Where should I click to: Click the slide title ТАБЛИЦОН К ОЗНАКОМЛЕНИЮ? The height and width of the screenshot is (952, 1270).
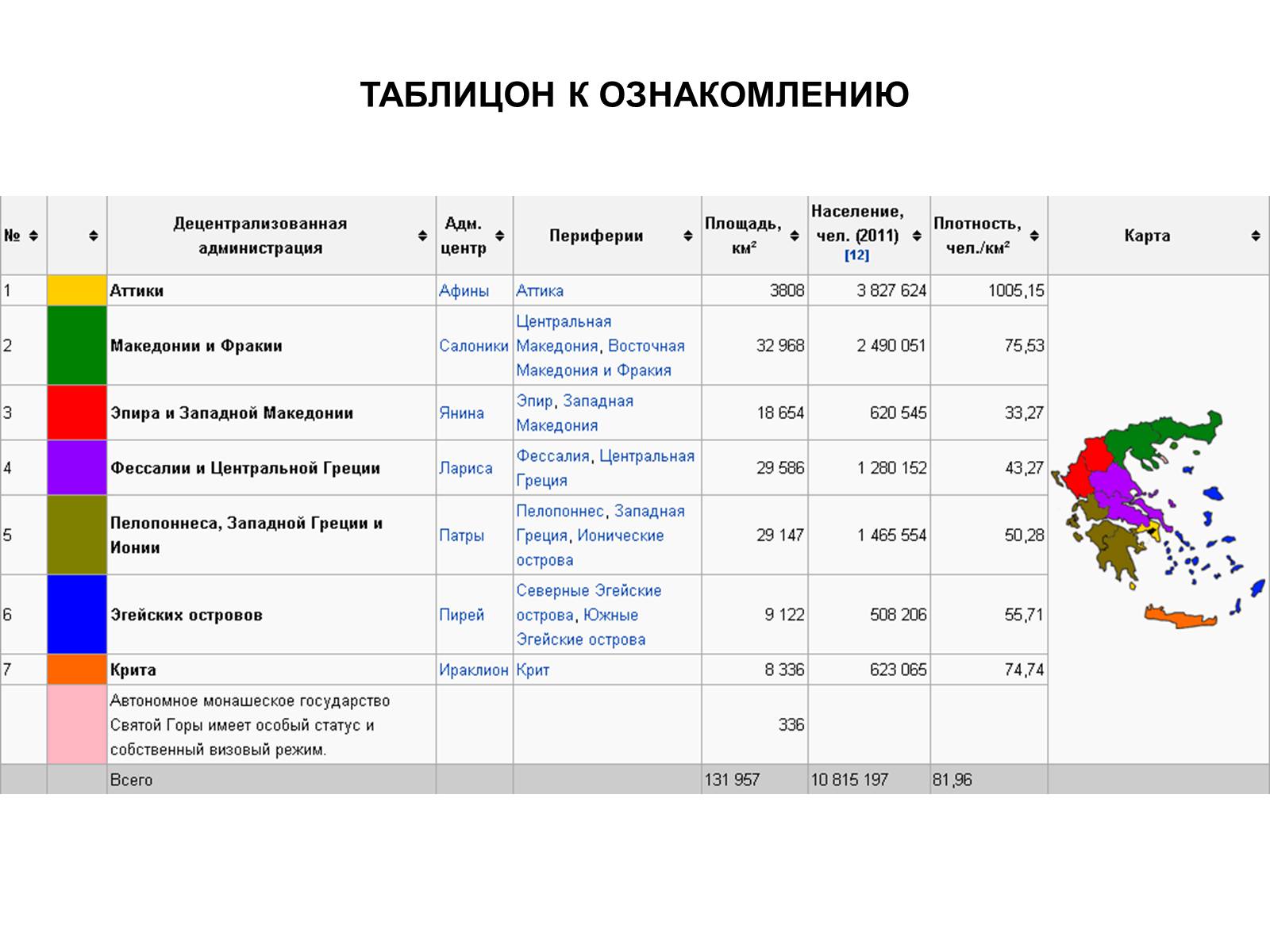(x=635, y=95)
